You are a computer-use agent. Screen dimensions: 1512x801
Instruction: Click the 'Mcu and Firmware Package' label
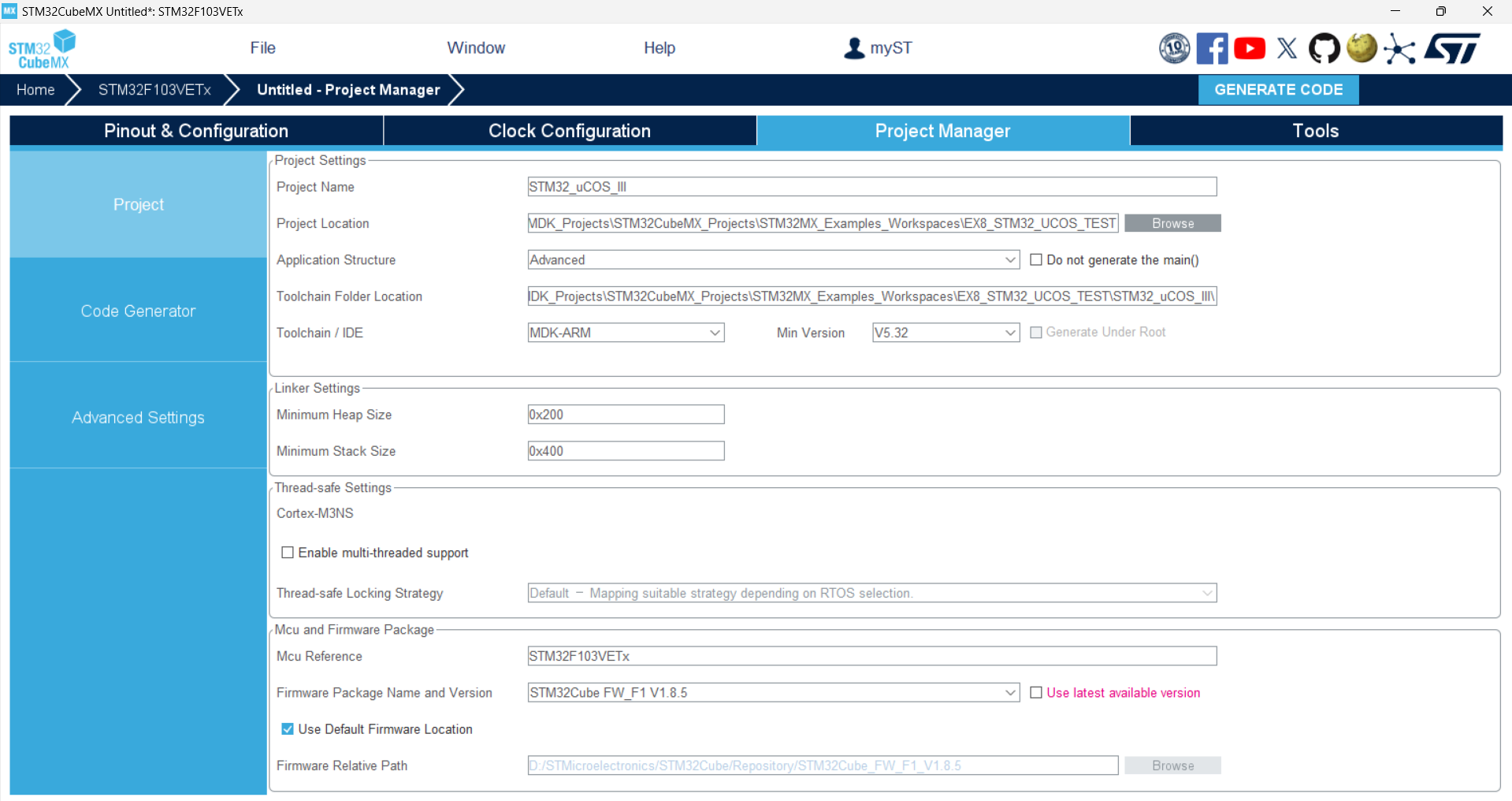point(355,630)
